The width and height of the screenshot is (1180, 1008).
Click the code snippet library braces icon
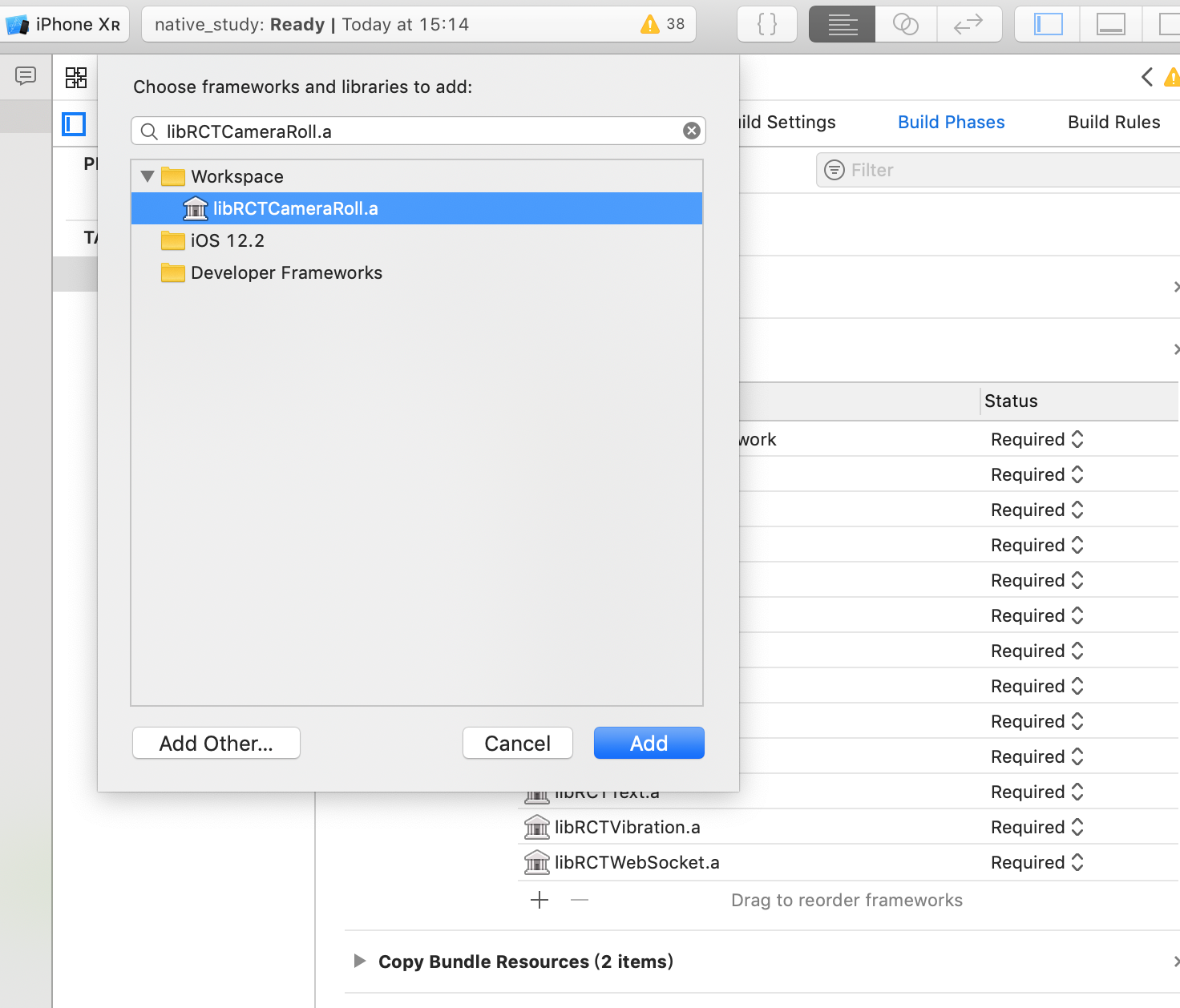pos(767,24)
